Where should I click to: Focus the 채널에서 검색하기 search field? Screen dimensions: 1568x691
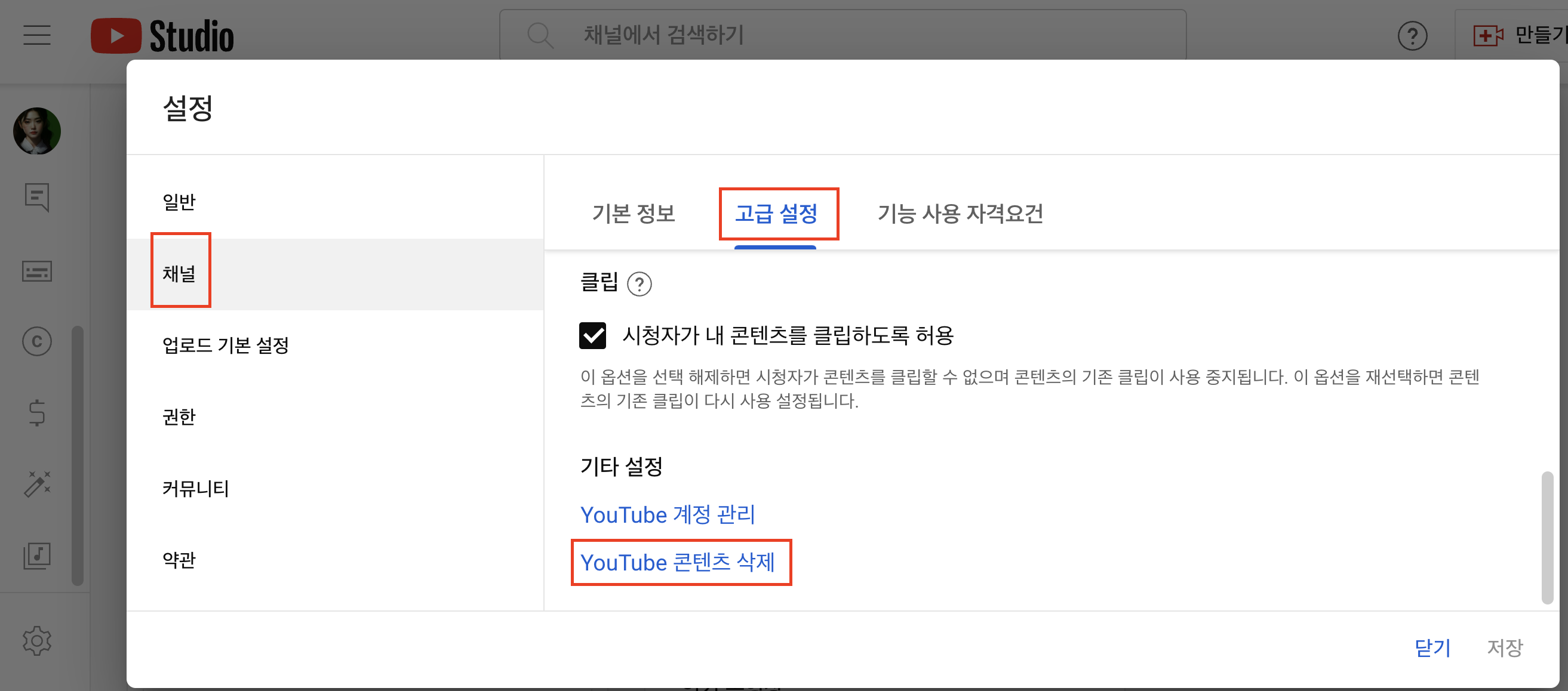pyautogui.click(x=843, y=35)
